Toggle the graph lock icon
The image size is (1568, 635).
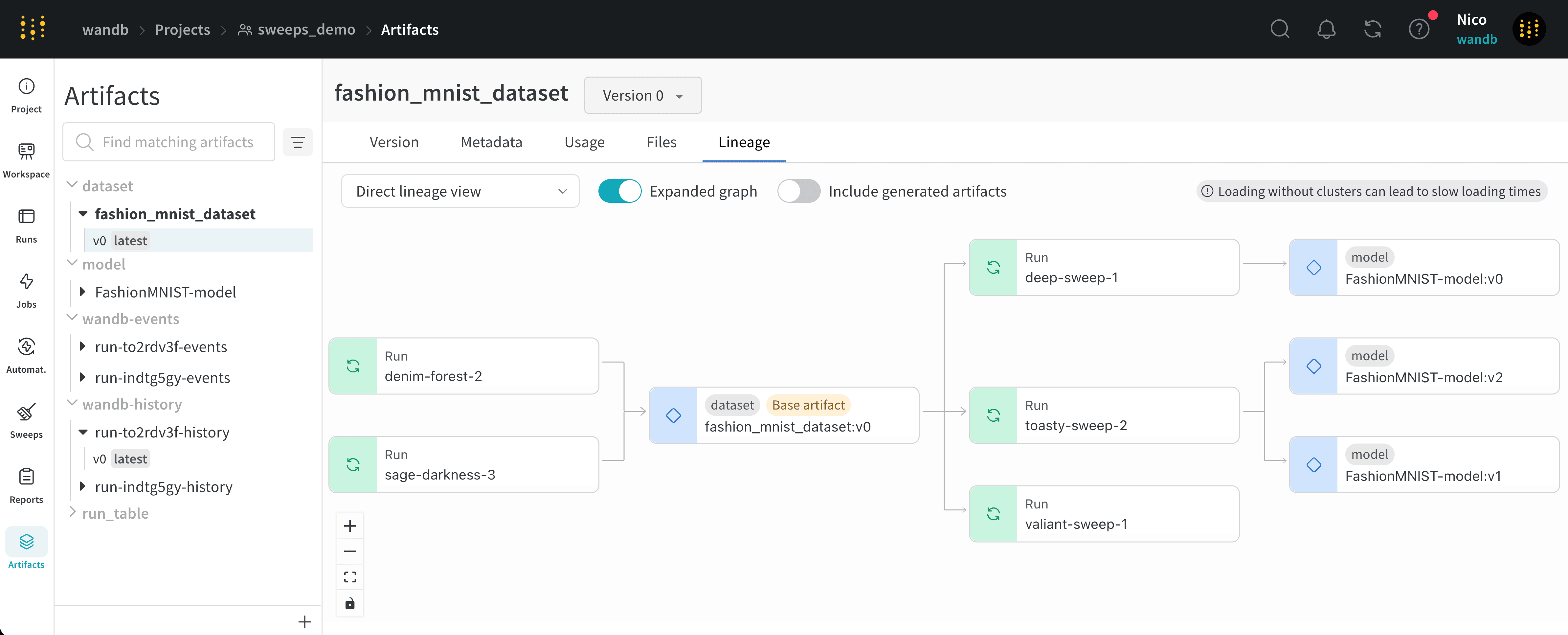[350, 603]
